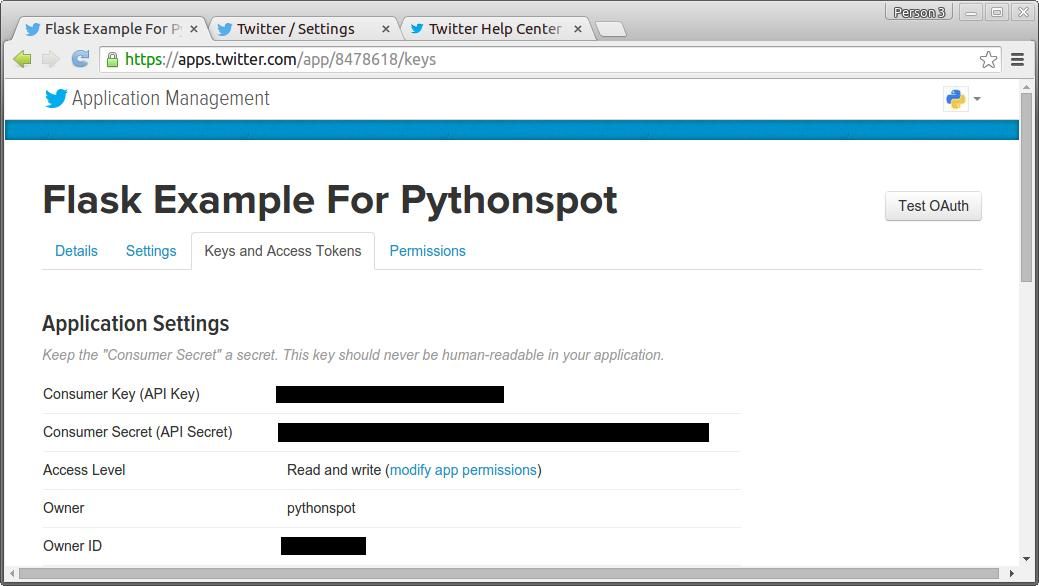
Task: Open the account dropdown arrow beside the Python avatar
Action: [975, 98]
